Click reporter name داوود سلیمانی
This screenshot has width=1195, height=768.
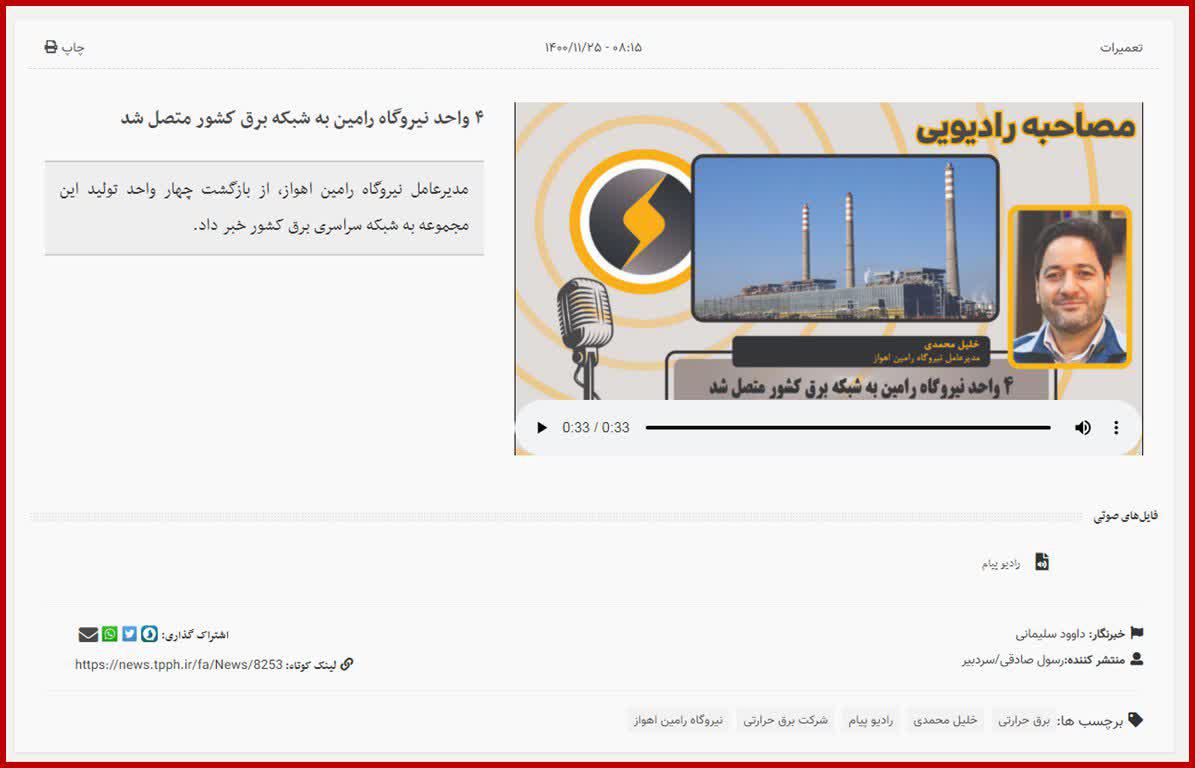[x=1050, y=634]
